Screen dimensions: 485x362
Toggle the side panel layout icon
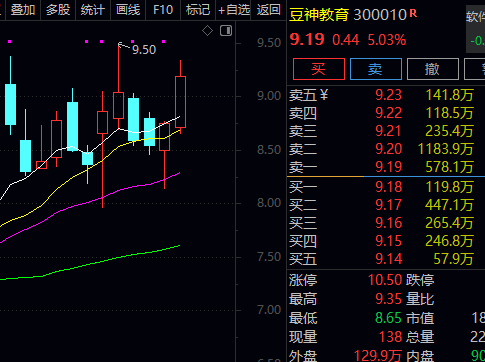tap(226, 31)
